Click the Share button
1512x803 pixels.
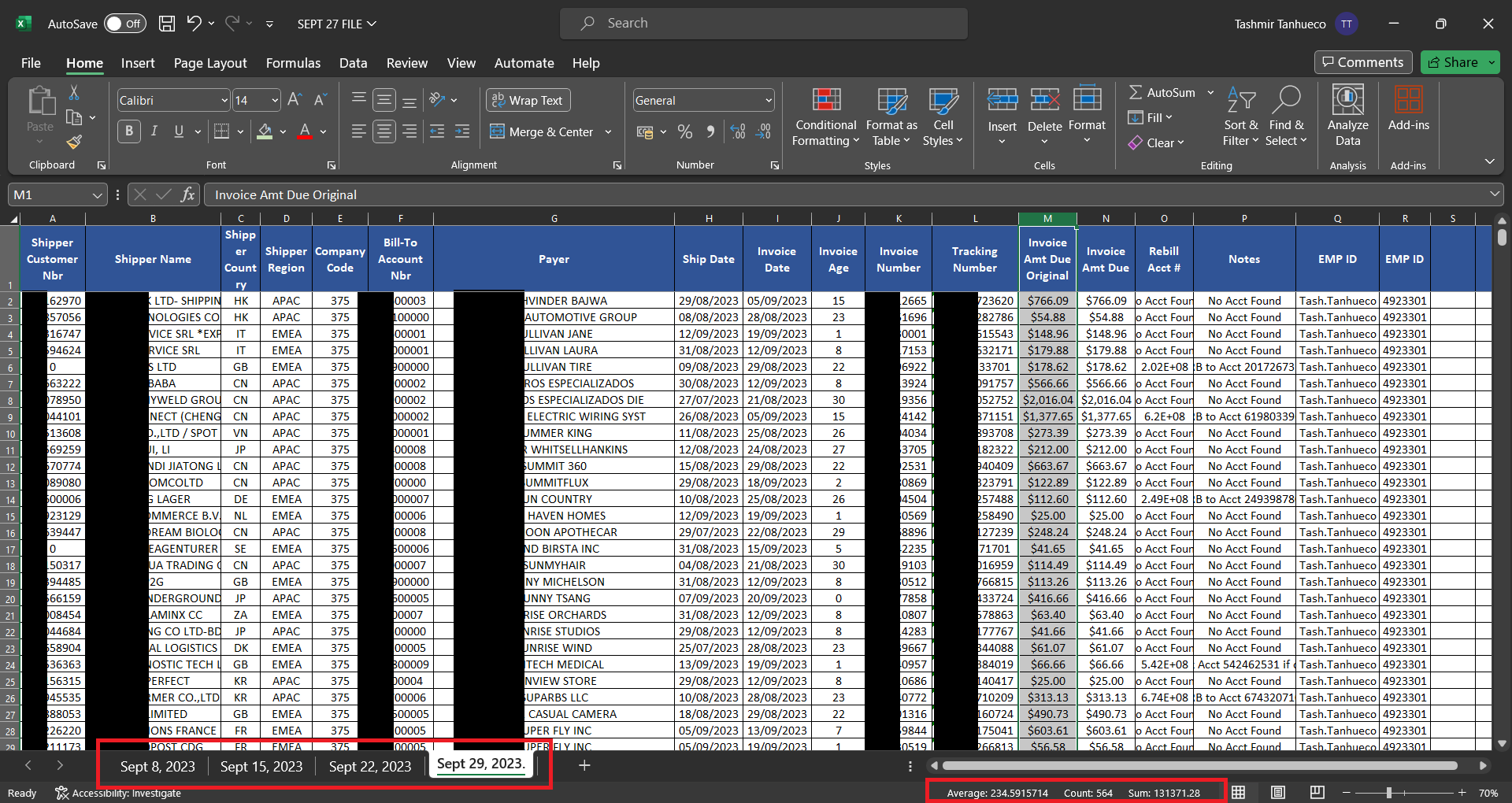pos(1453,62)
